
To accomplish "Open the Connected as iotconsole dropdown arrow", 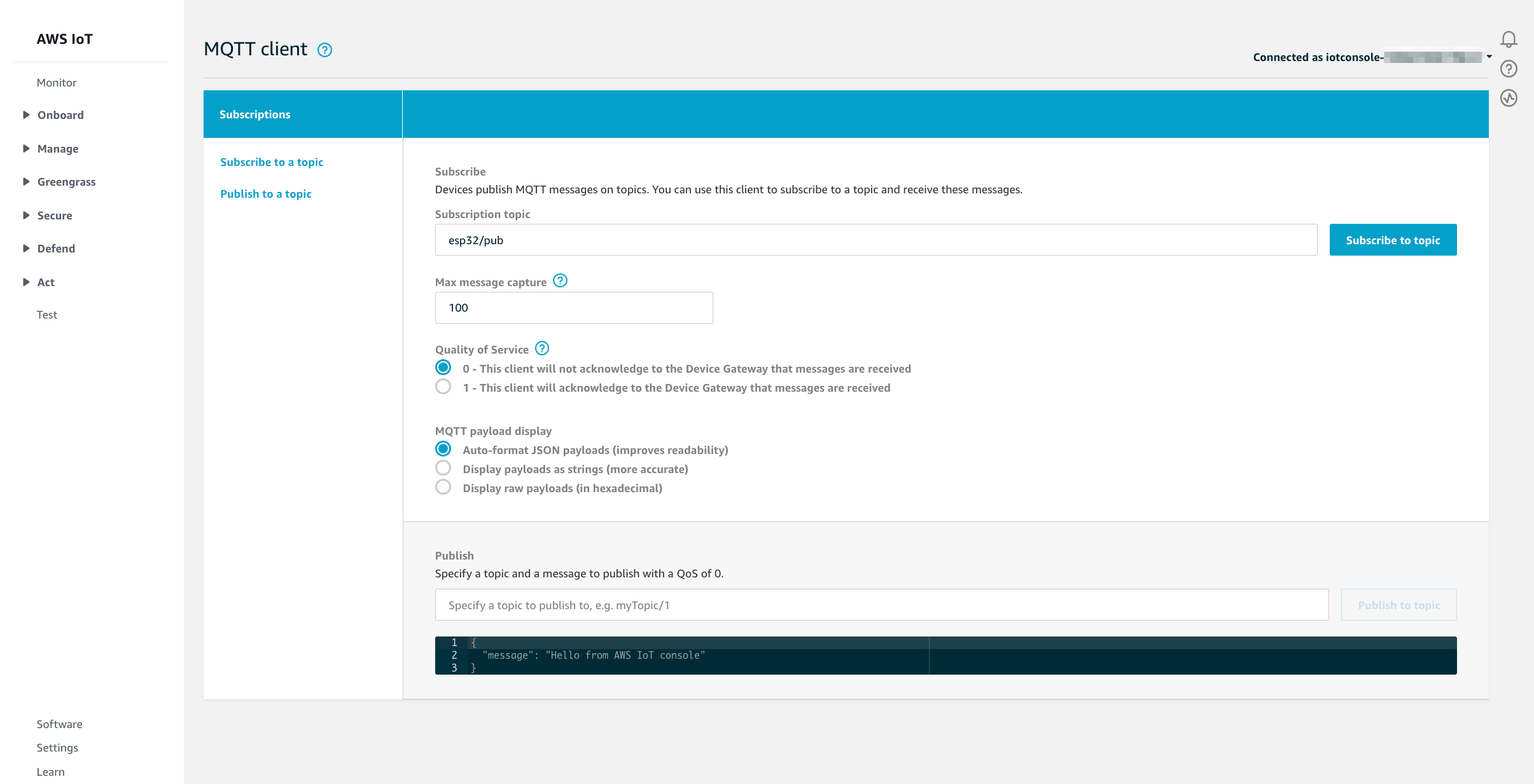I will pos(1489,57).
